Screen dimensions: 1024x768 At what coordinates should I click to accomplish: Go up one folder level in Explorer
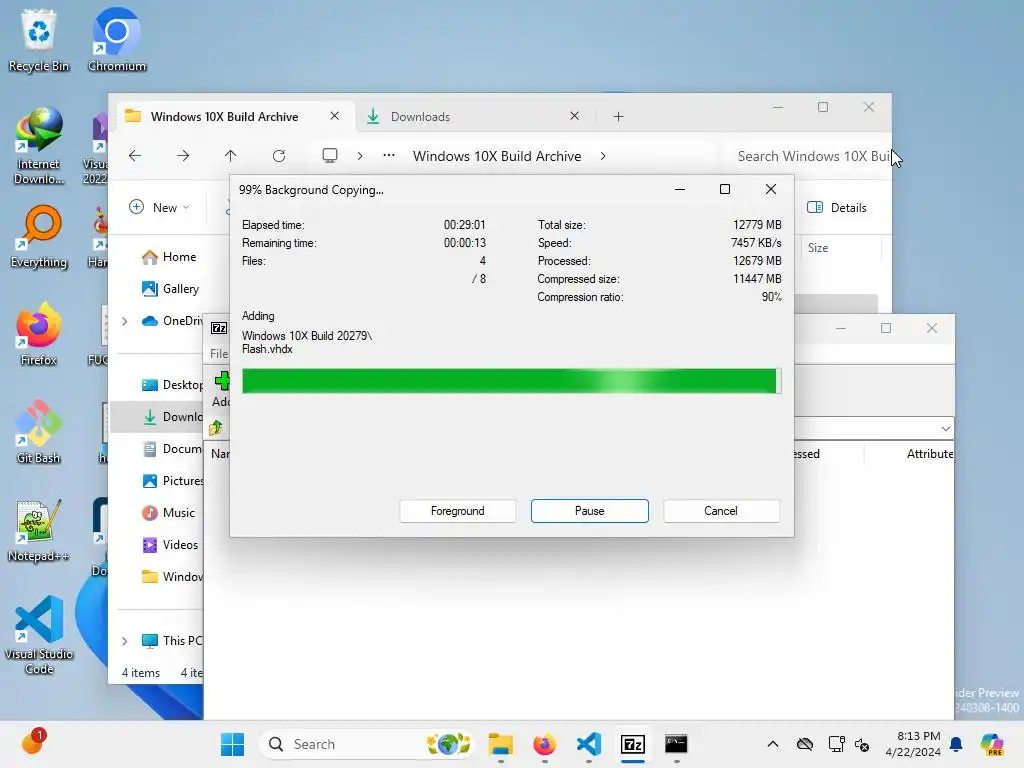point(231,155)
